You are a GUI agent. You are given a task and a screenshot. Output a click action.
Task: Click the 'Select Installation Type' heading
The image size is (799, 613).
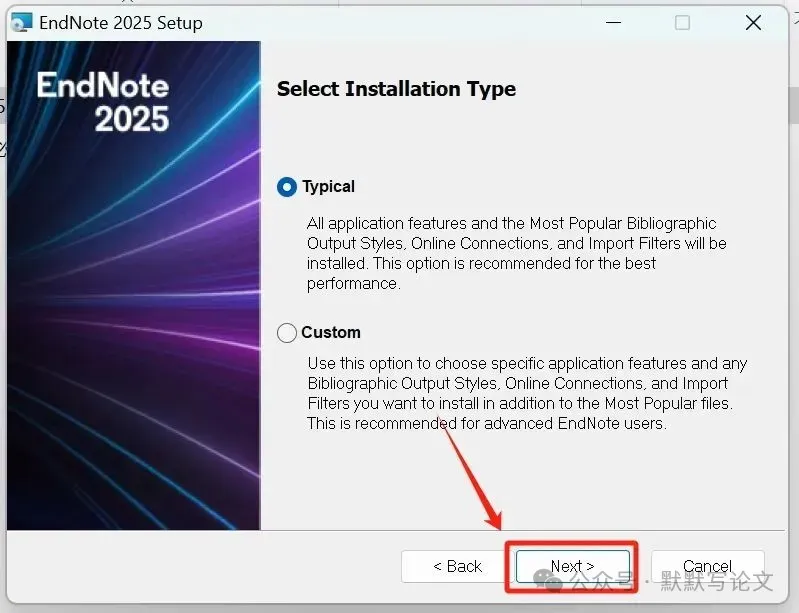pos(396,89)
